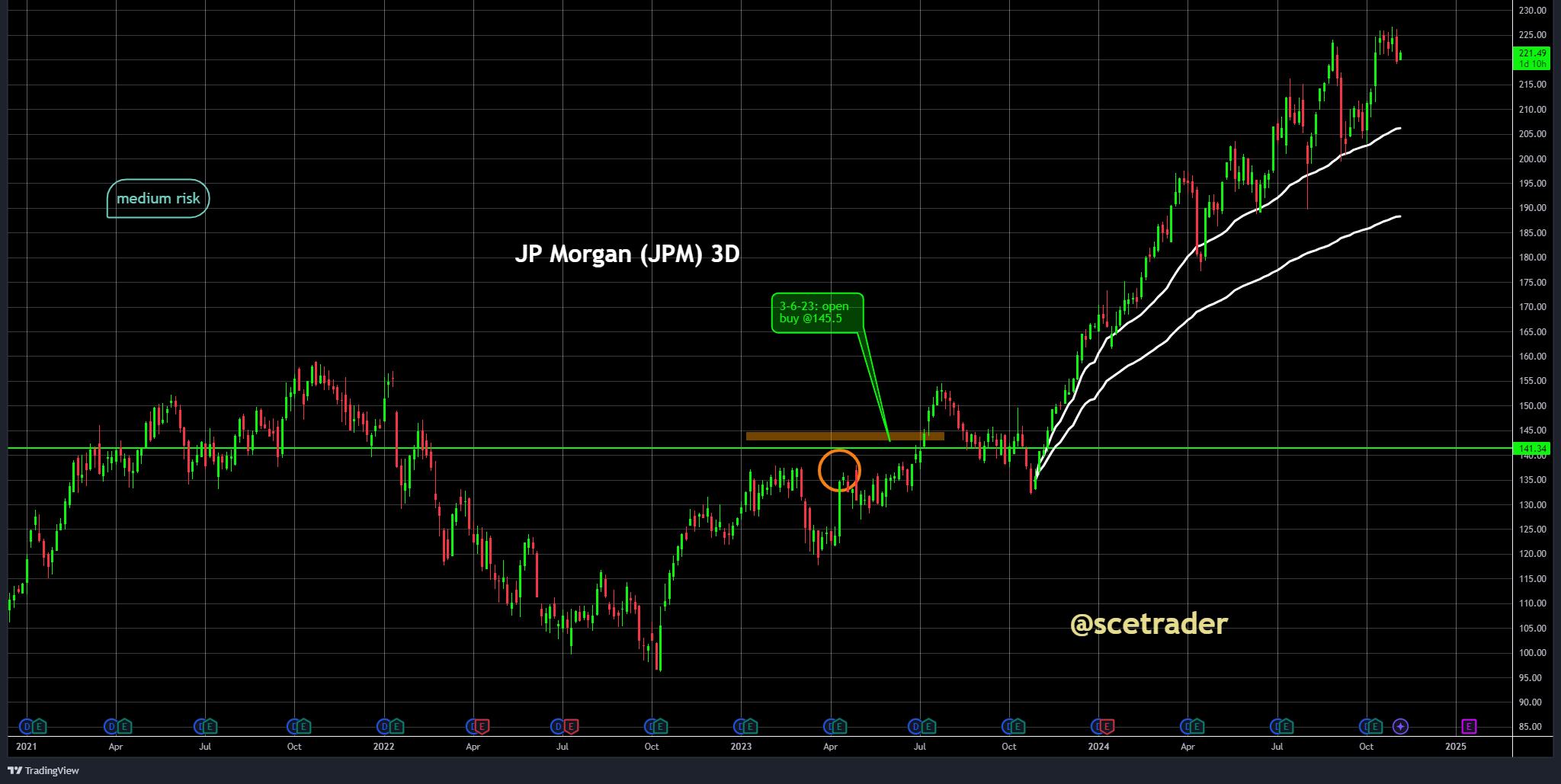This screenshot has height=784, width=1561.
Task: Click the 2022 label on time axis
Action: pos(384,747)
